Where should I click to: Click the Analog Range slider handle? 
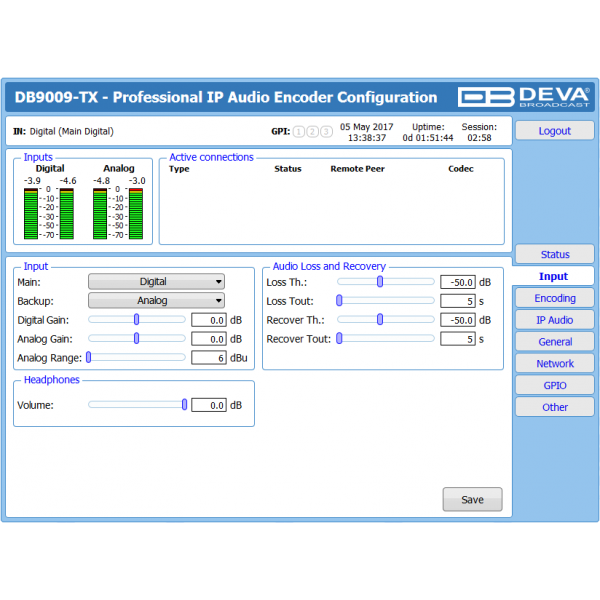(89, 357)
